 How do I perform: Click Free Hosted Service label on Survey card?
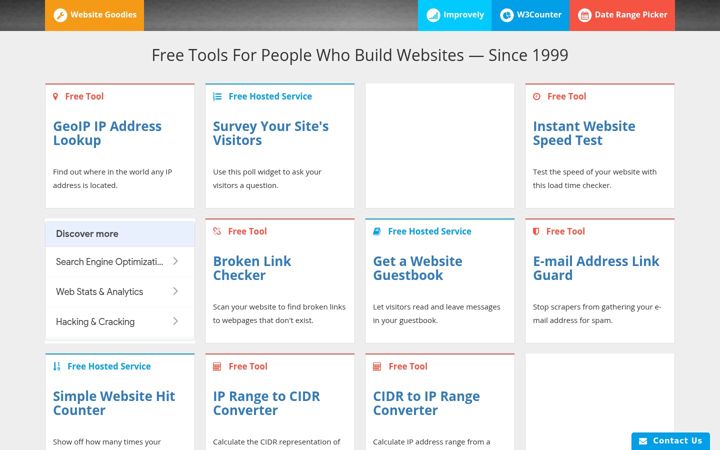pos(270,96)
